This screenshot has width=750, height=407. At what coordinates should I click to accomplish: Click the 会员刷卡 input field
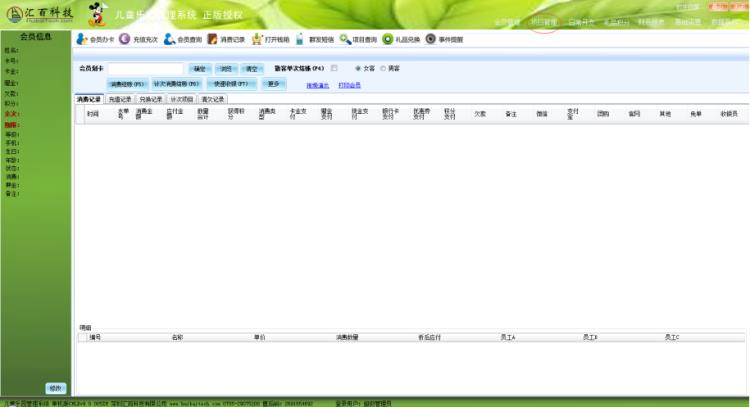pos(144,68)
